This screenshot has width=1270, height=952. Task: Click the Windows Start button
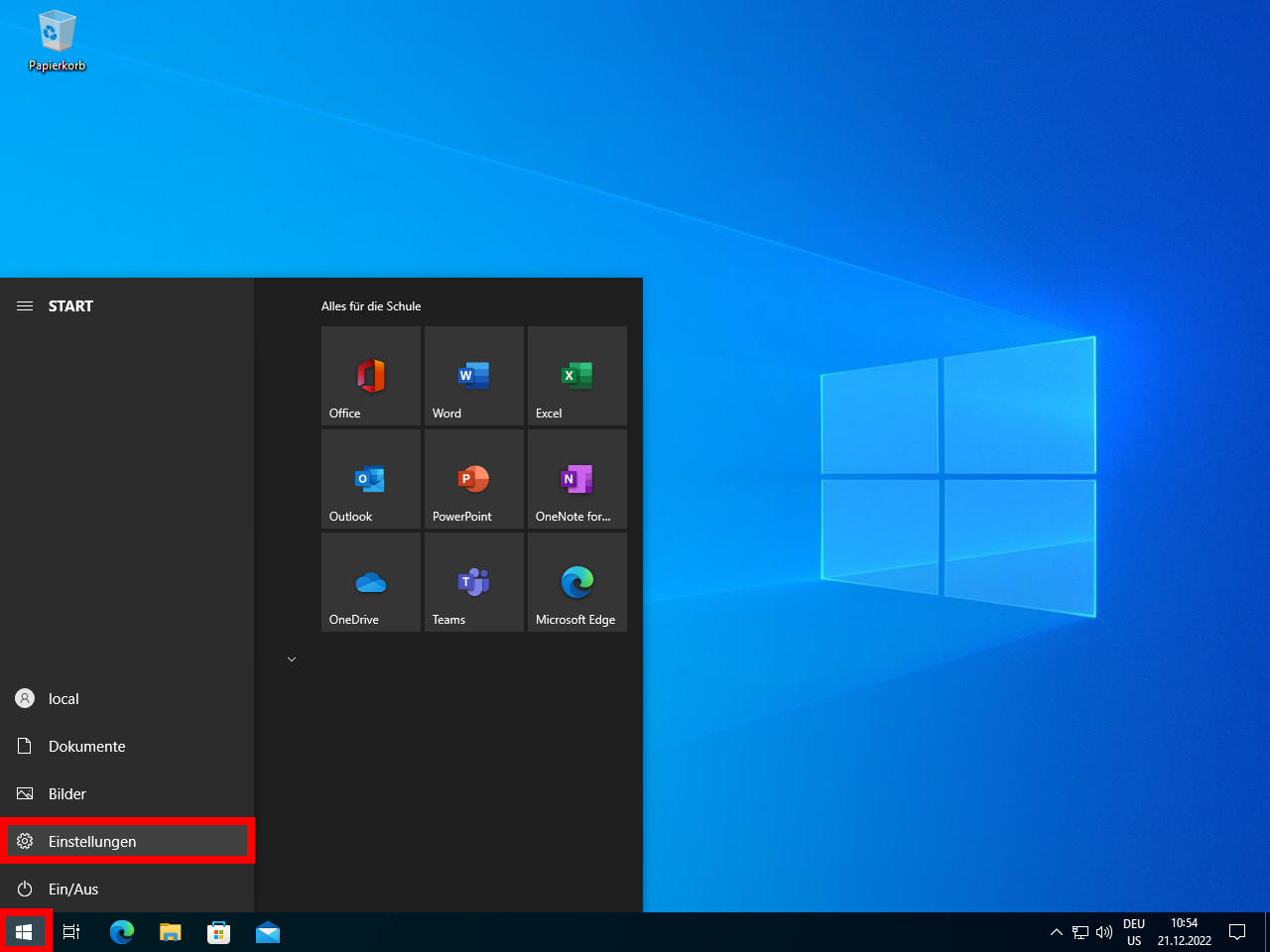coord(24,932)
